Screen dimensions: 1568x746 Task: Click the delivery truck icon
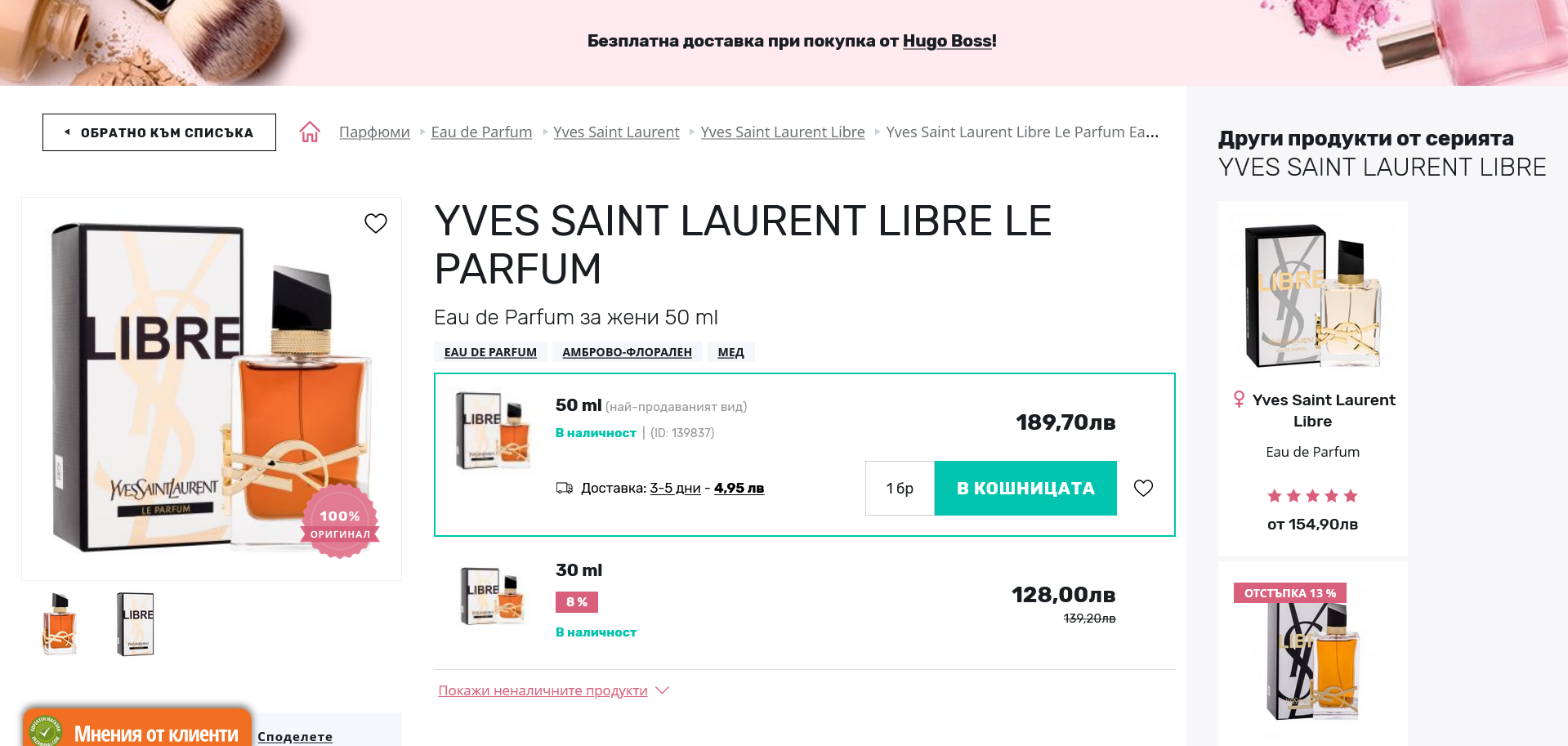[564, 488]
